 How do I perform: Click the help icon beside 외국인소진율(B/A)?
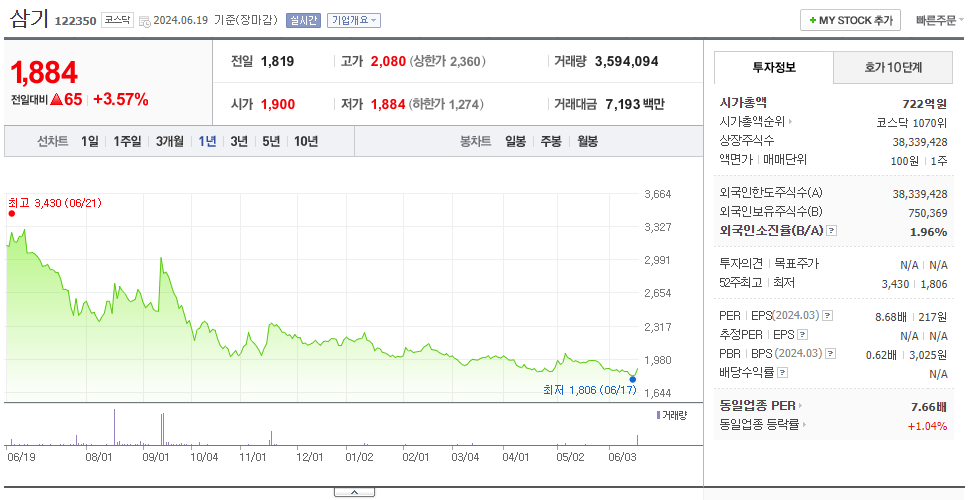(x=832, y=231)
